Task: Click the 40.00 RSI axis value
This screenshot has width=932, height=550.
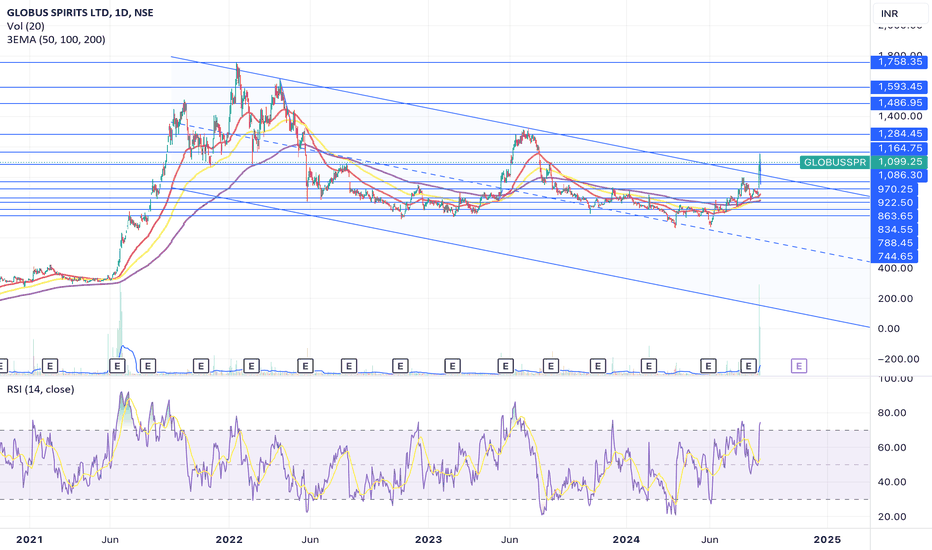Action: (x=892, y=482)
